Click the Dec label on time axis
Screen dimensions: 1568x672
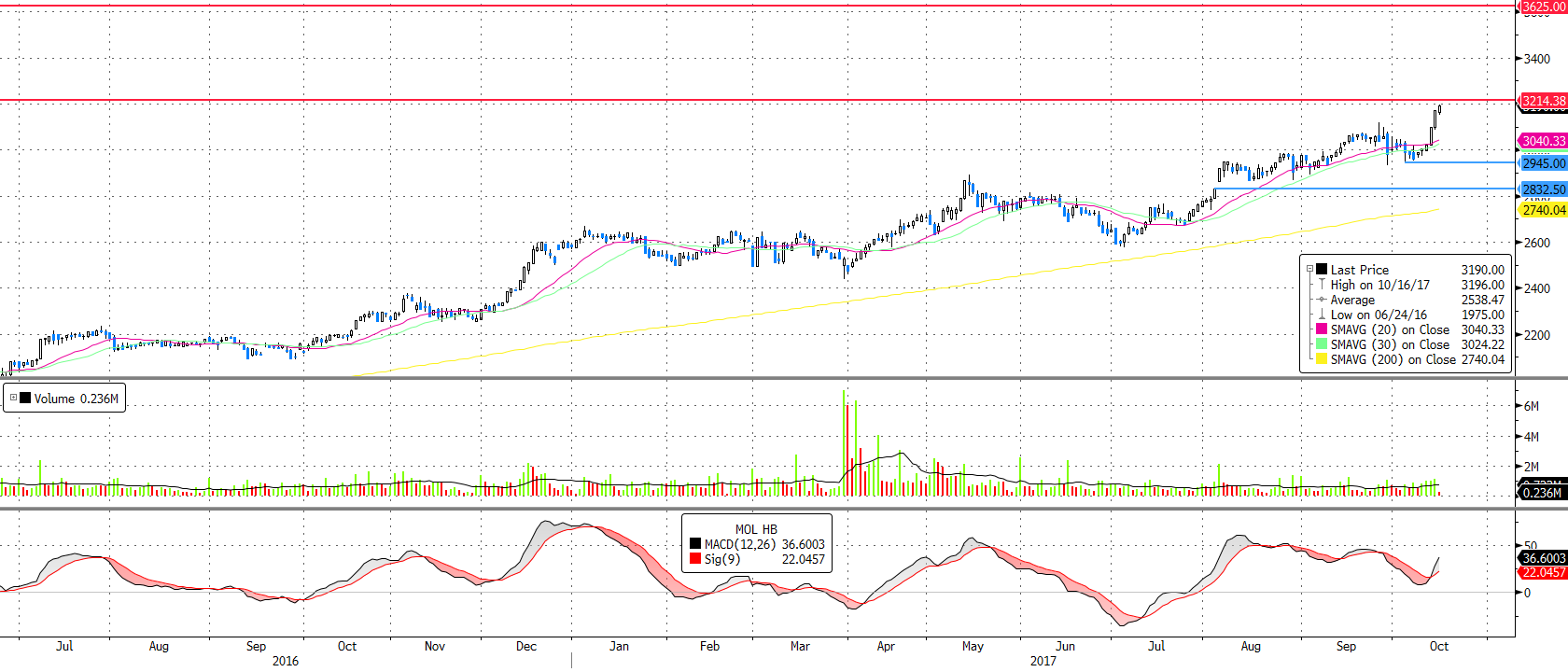click(526, 646)
